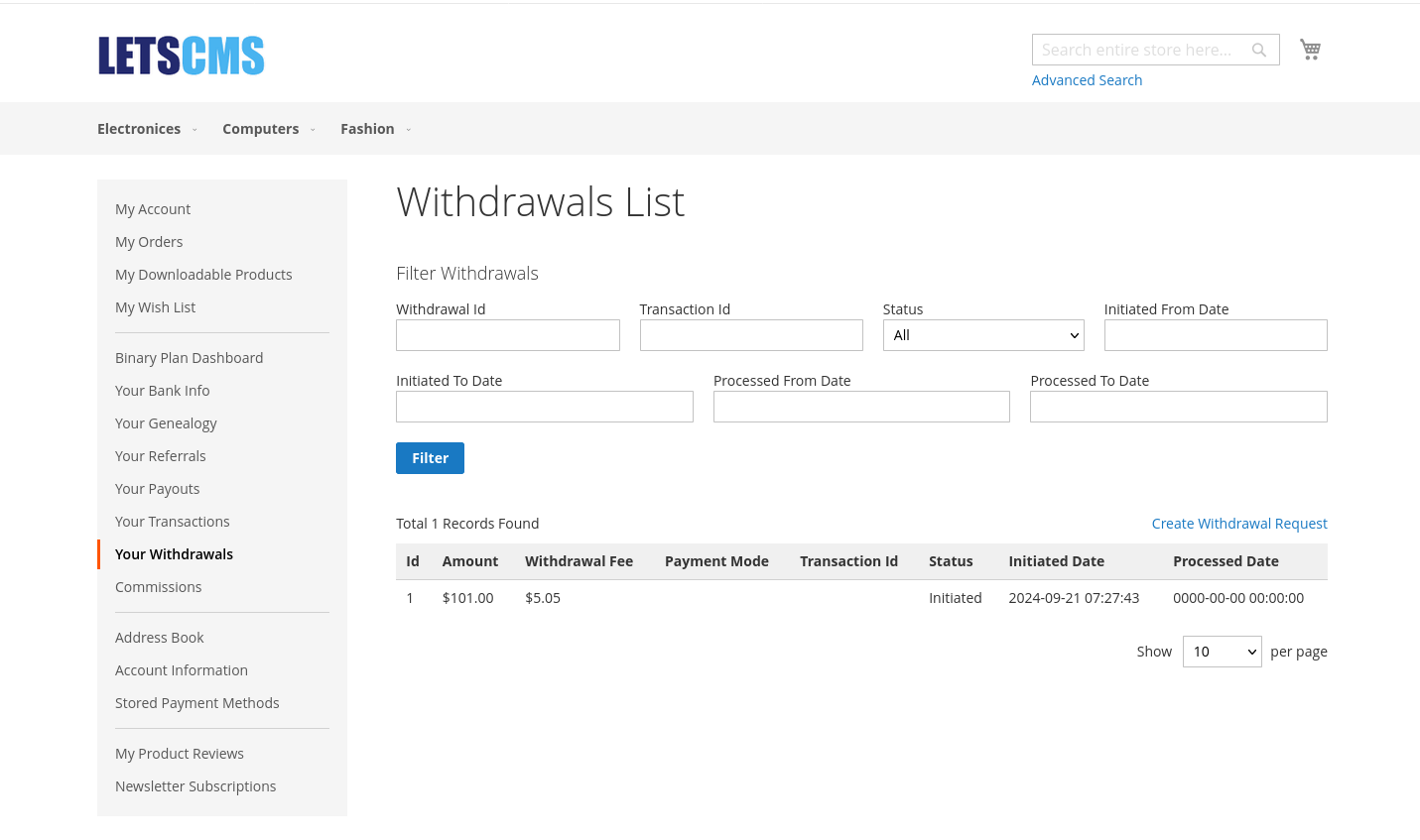This screenshot has height=840, width=1420.
Task: View Your Payouts
Action: point(157,488)
